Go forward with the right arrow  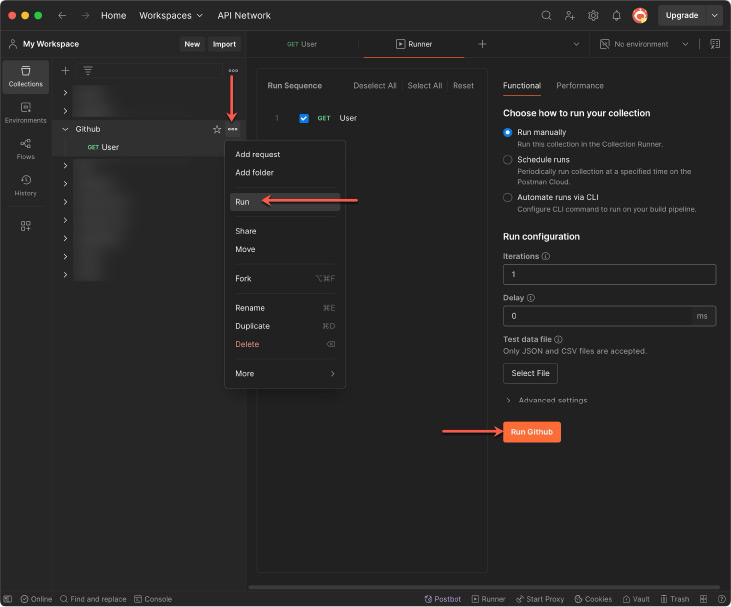point(85,15)
